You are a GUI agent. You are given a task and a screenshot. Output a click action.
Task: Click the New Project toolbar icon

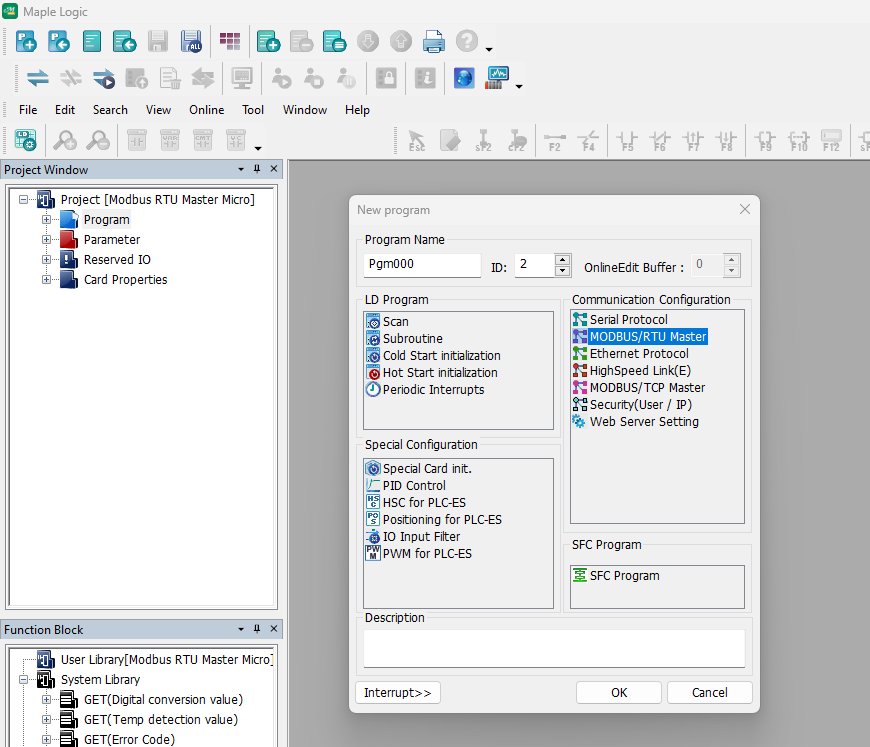26,42
